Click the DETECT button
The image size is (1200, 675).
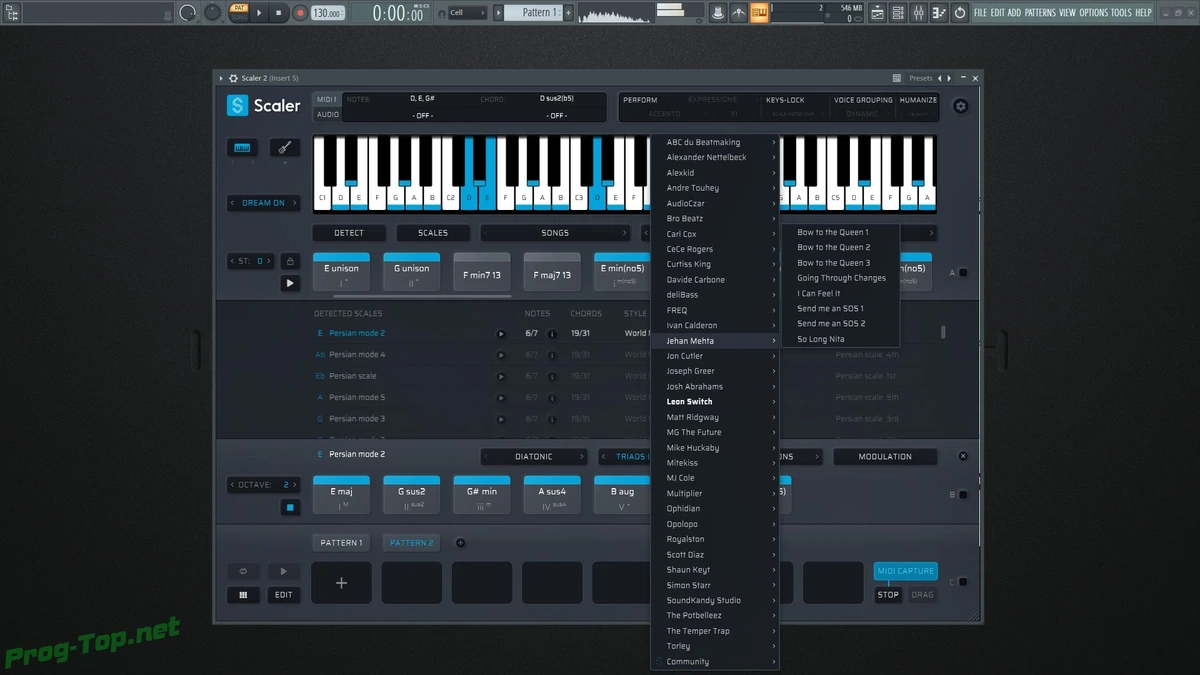coord(349,233)
